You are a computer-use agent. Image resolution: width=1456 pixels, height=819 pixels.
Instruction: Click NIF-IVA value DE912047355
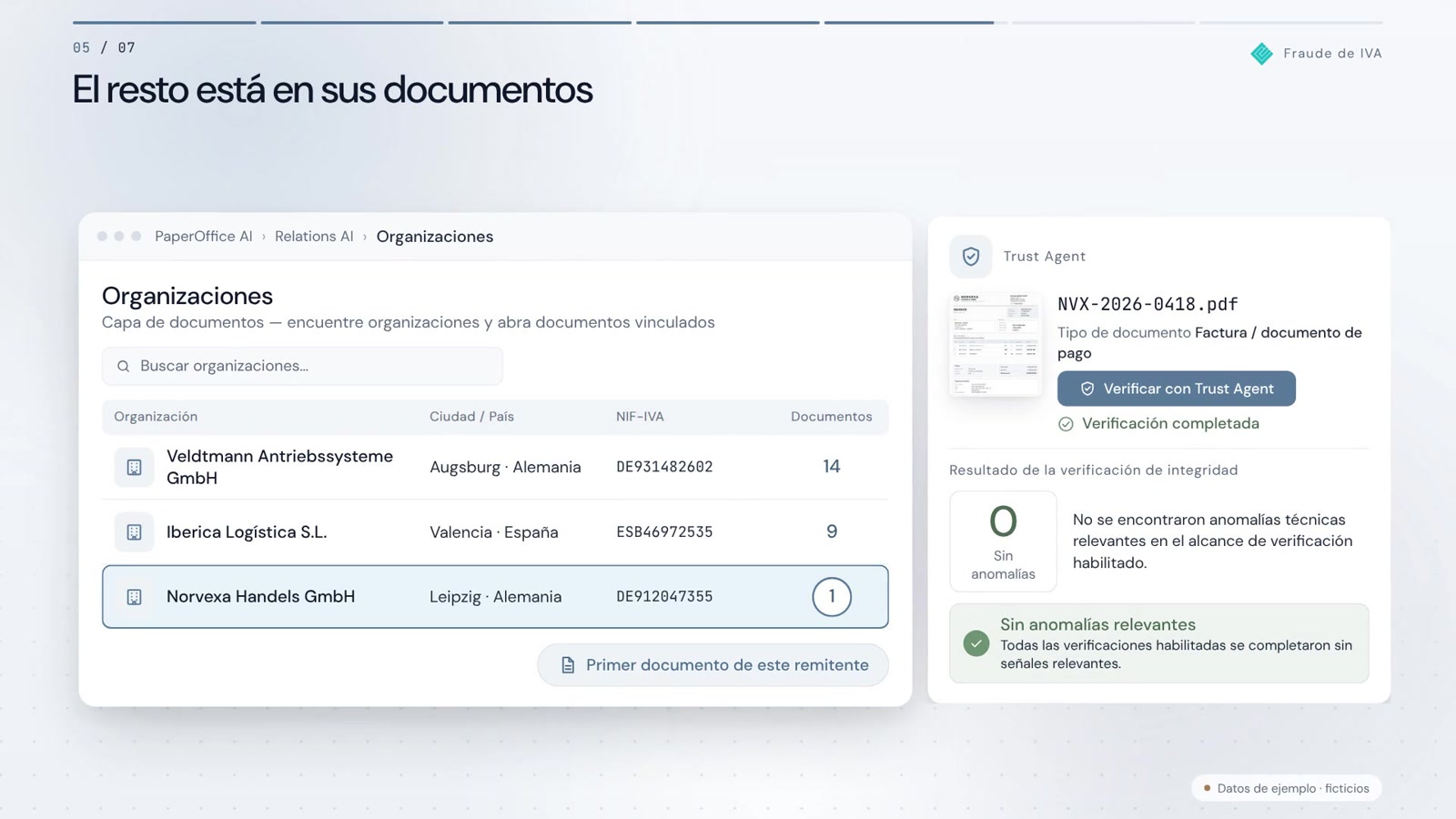click(664, 597)
